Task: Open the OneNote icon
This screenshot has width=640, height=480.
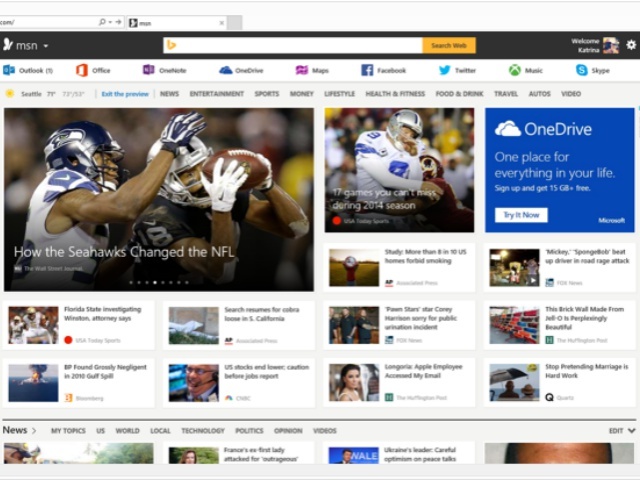Action: pyautogui.click(x=149, y=70)
